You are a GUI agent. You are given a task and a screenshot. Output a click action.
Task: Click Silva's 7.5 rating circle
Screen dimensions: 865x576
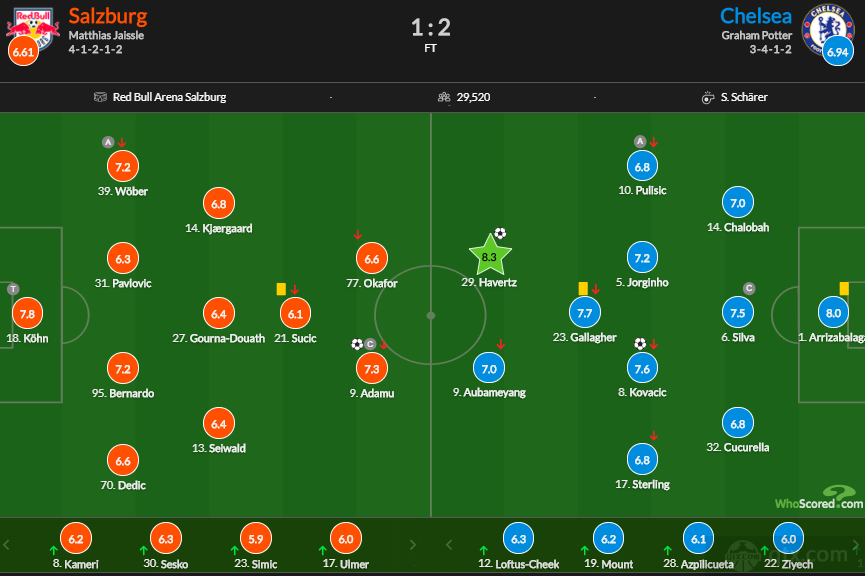(738, 313)
